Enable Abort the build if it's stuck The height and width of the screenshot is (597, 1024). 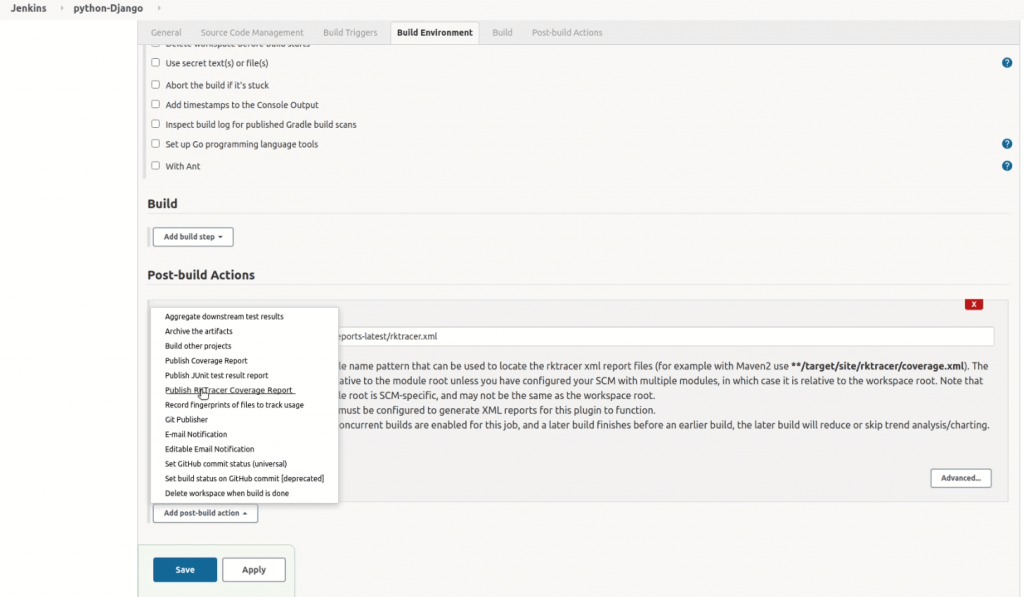click(x=155, y=85)
